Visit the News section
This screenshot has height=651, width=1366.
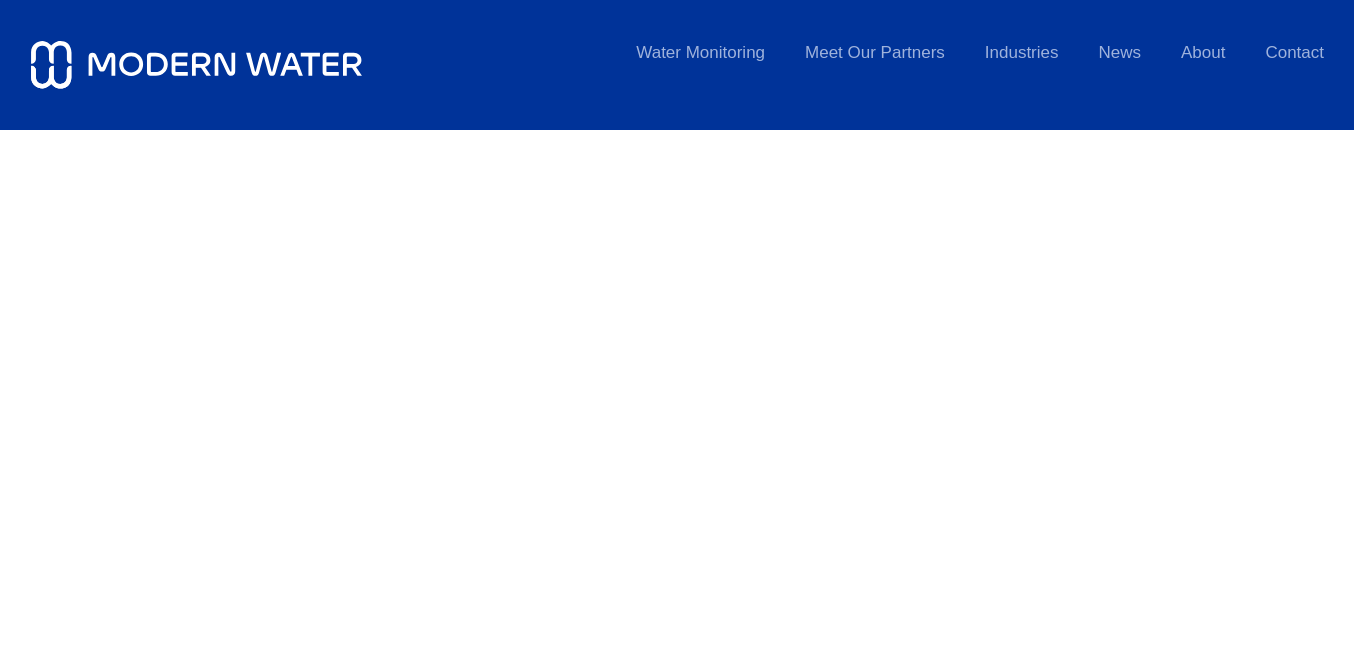[1119, 53]
